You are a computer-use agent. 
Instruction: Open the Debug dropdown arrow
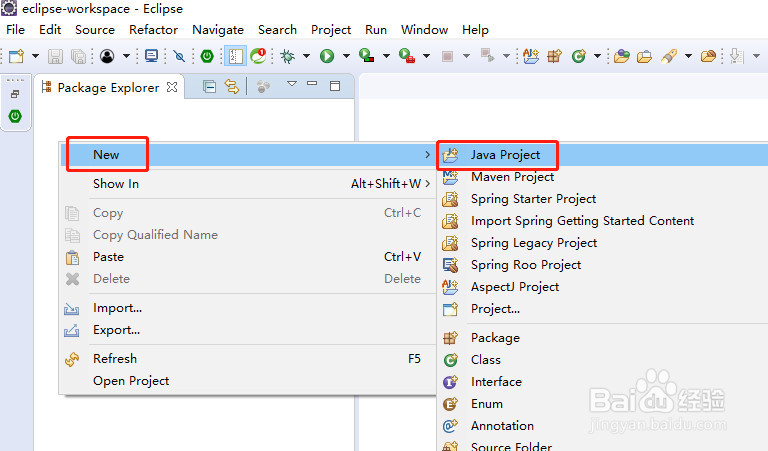[307, 56]
